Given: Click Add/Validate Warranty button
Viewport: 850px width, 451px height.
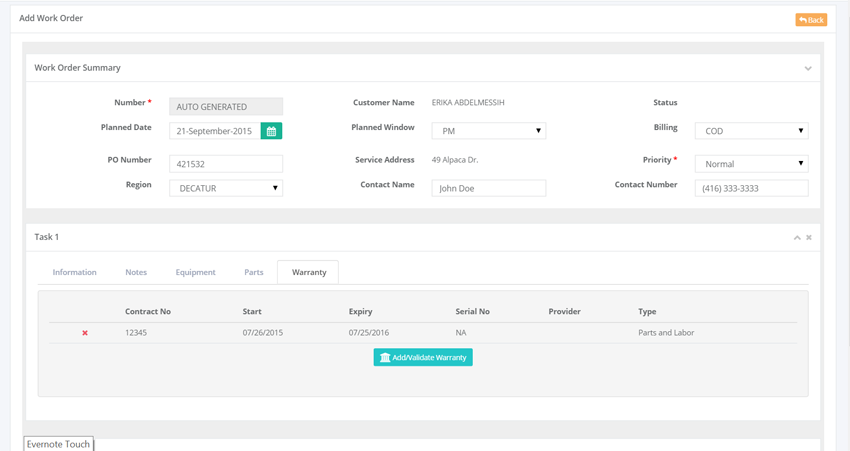Looking at the screenshot, I should coord(423,357).
